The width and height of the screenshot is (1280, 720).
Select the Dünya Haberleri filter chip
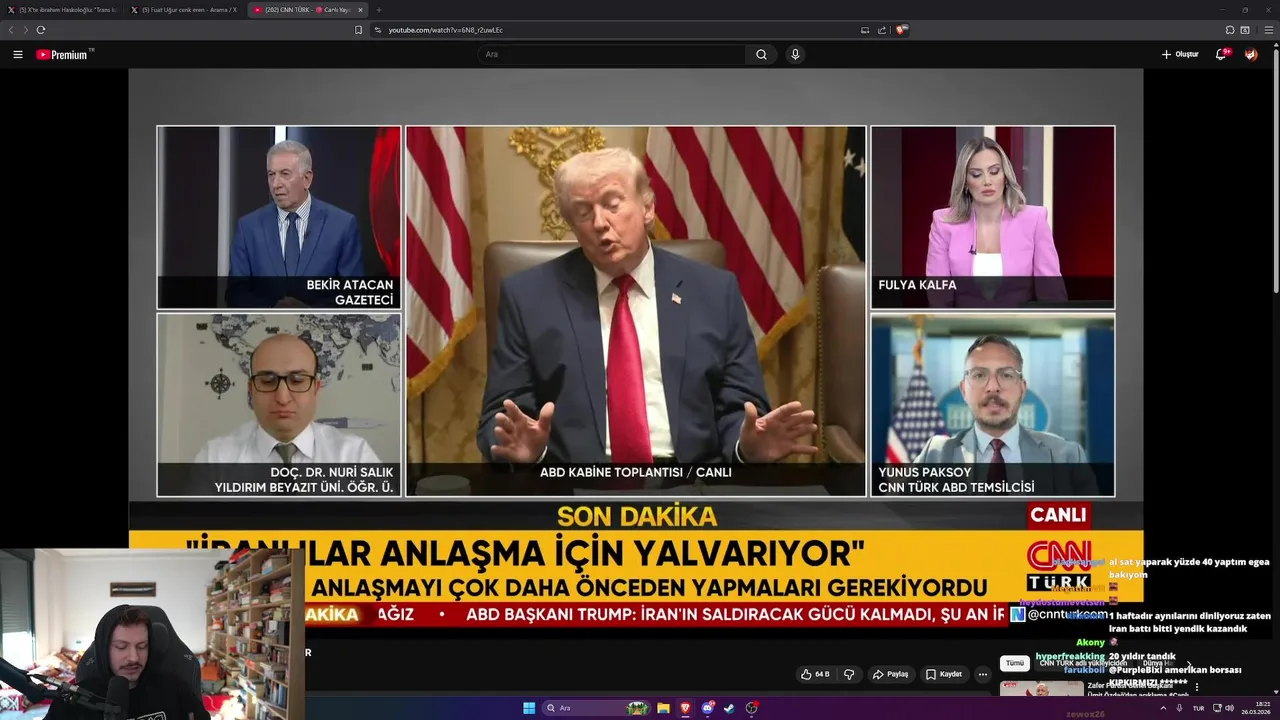1158,663
